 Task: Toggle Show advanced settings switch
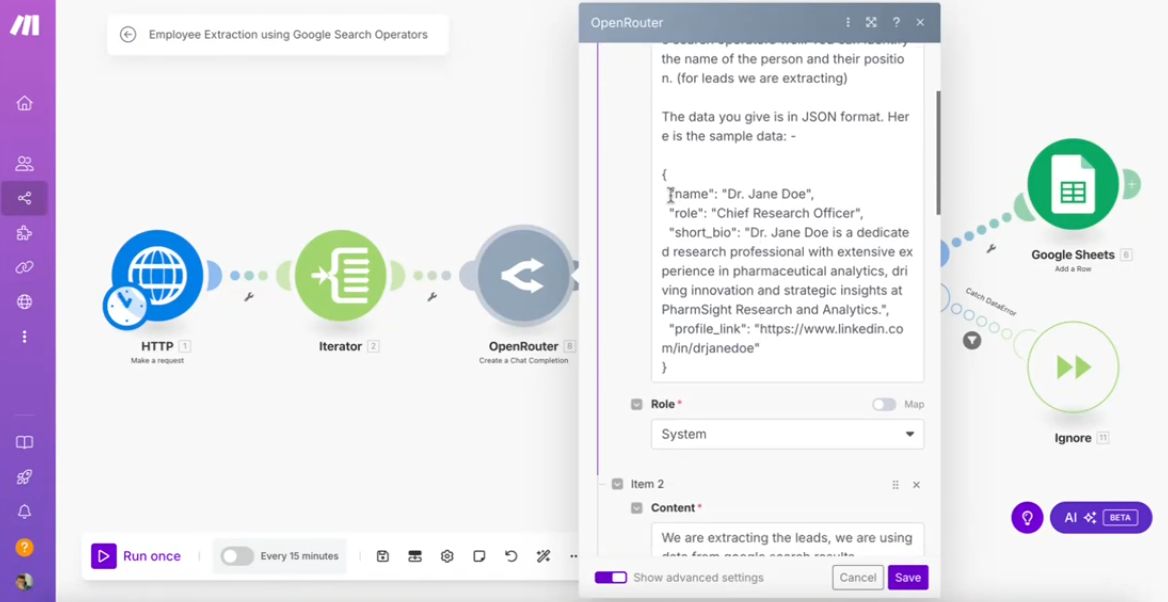(610, 577)
